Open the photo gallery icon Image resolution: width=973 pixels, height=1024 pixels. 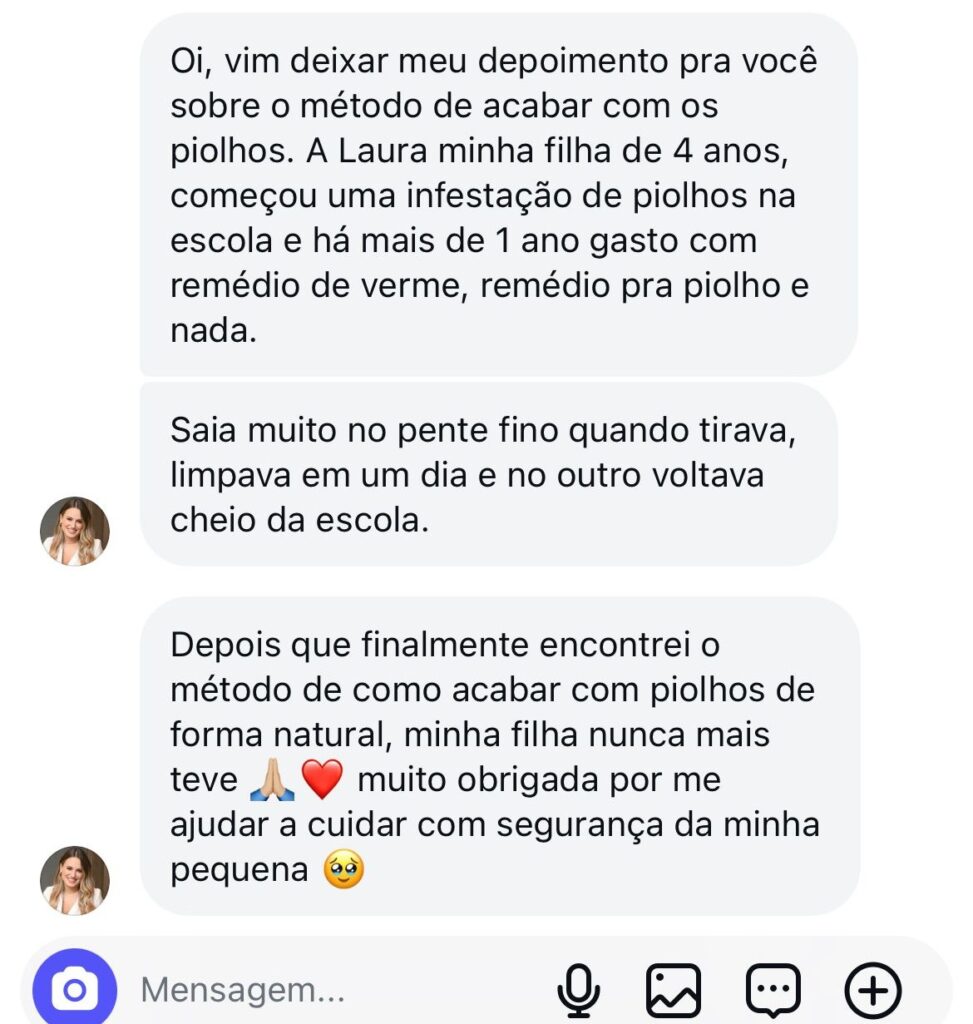tap(673, 990)
